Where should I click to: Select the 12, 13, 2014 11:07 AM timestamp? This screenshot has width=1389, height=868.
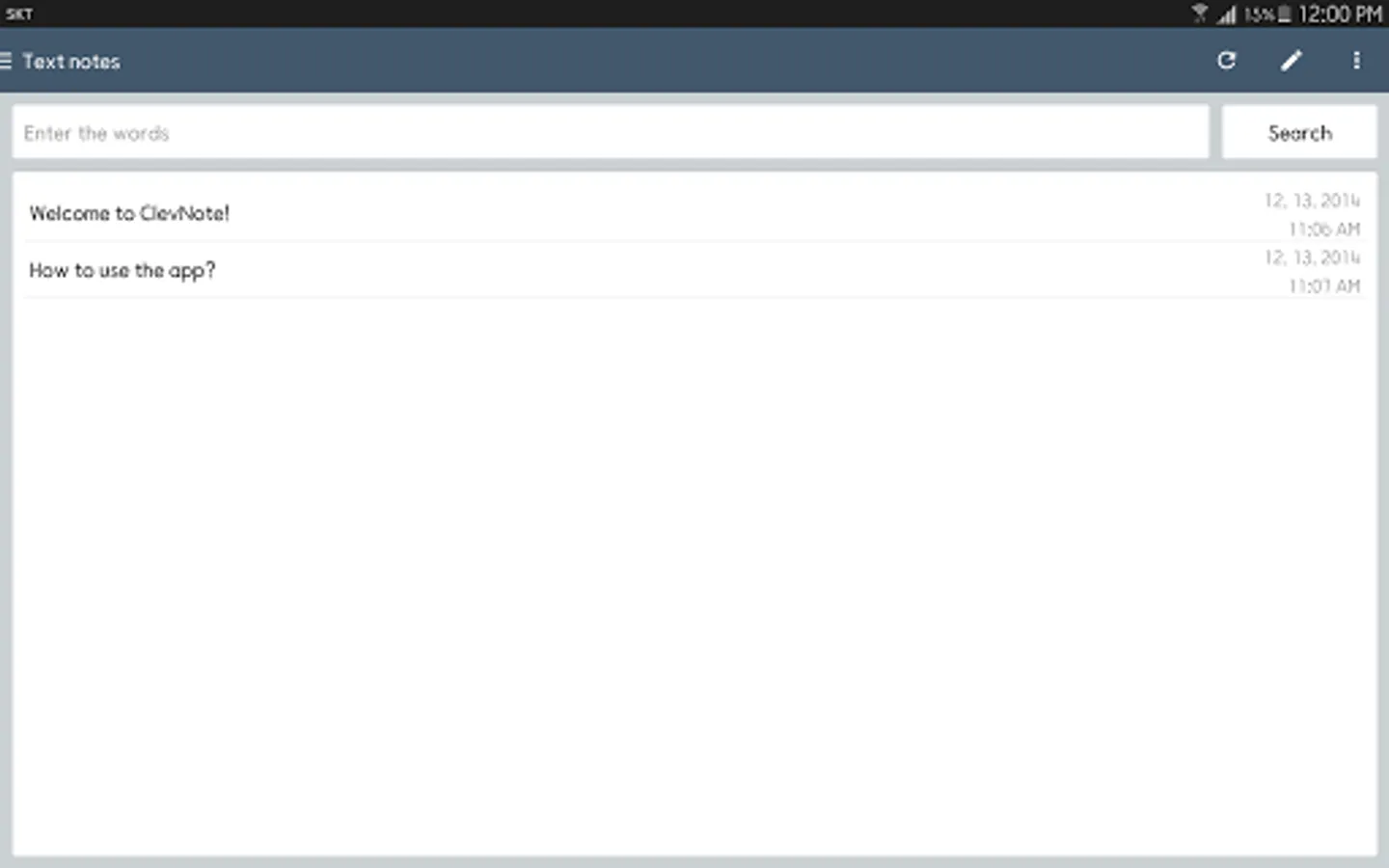[1312, 271]
